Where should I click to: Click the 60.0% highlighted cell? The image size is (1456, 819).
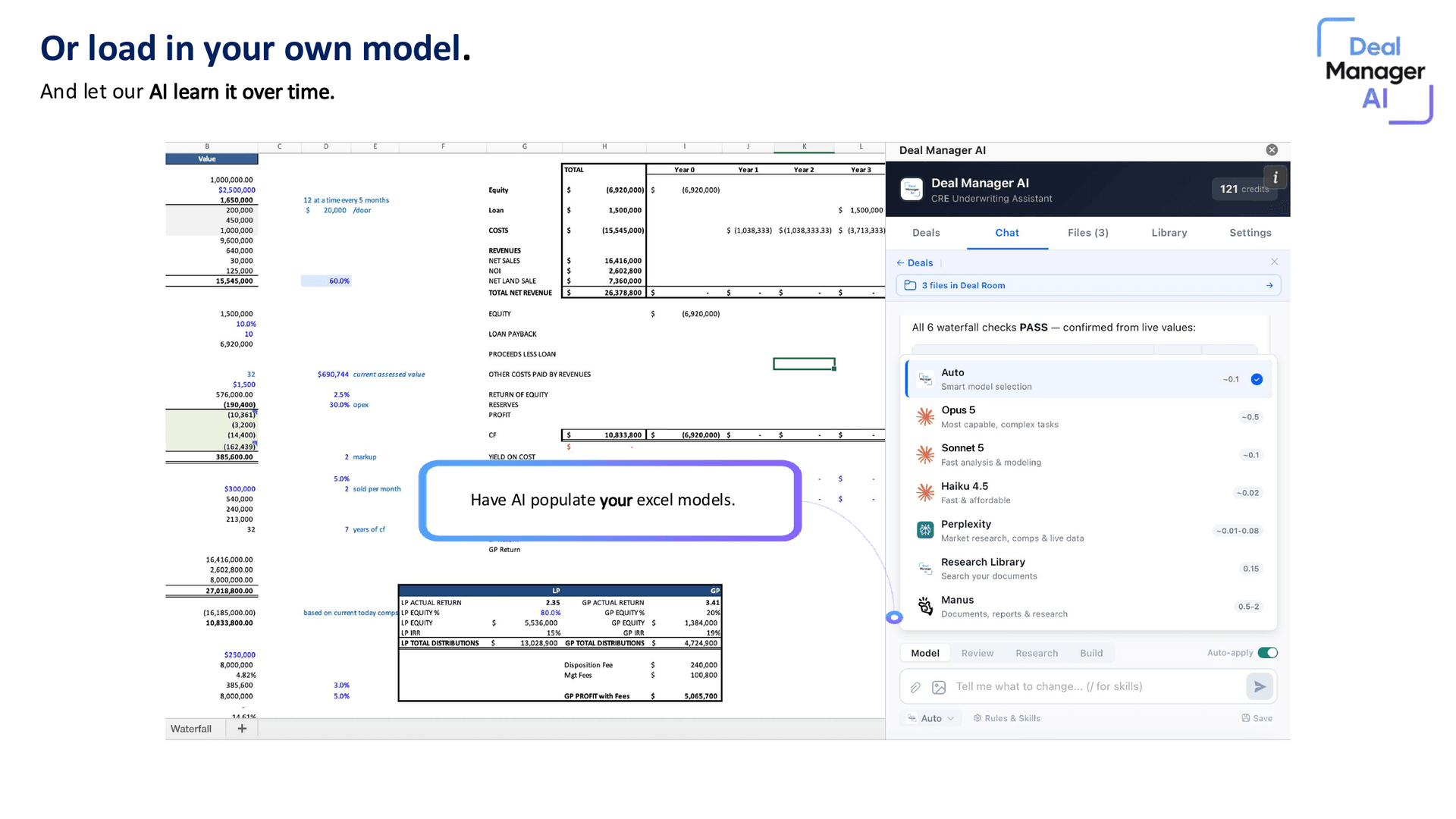(x=326, y=281)
